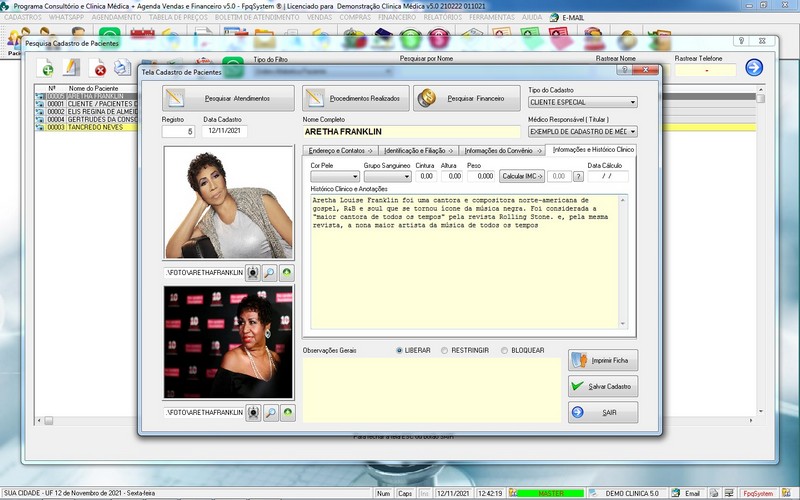Click the Rastrear Telefone field in Pesquisa window

706,70
